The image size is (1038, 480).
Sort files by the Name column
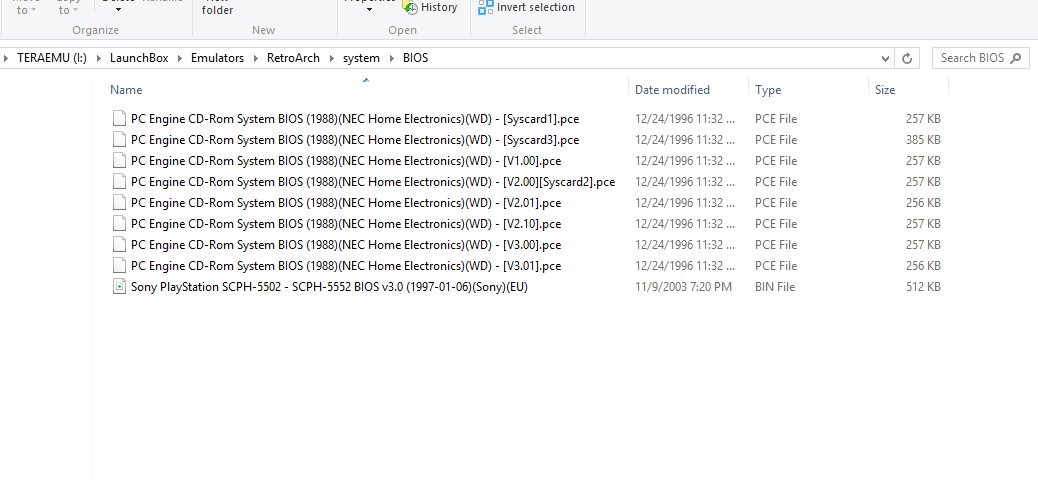tap(126, 89)
